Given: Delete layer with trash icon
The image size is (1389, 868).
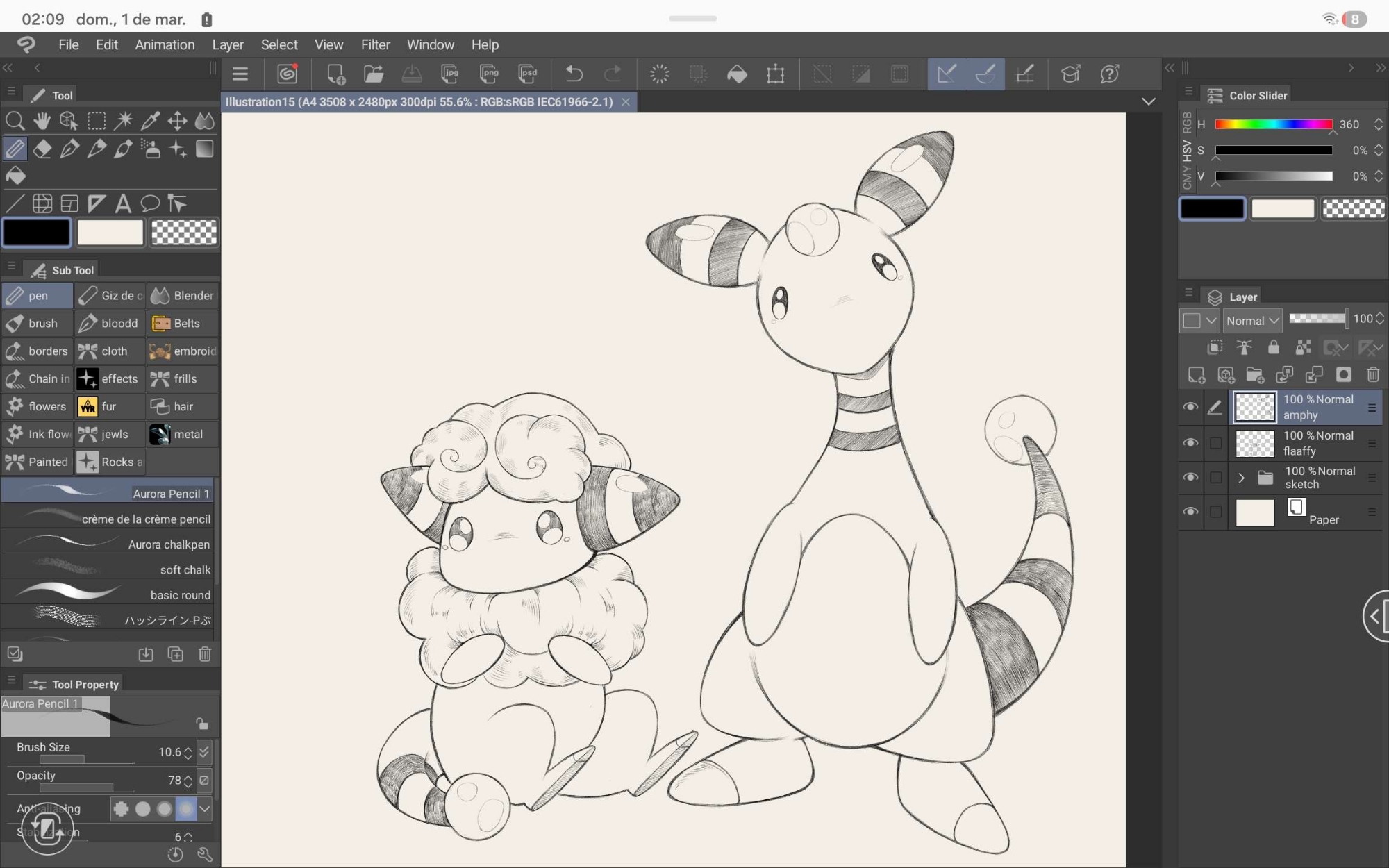Looking at the screenshot, I should pos(1372,375).
